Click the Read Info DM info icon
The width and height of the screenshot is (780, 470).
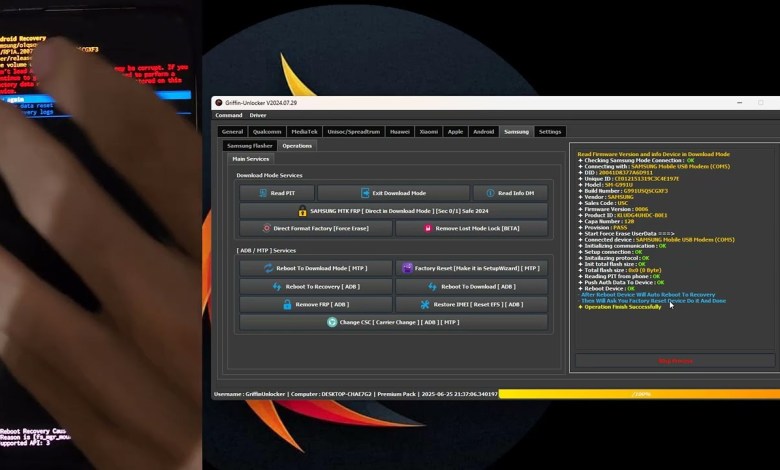point(490,193)
